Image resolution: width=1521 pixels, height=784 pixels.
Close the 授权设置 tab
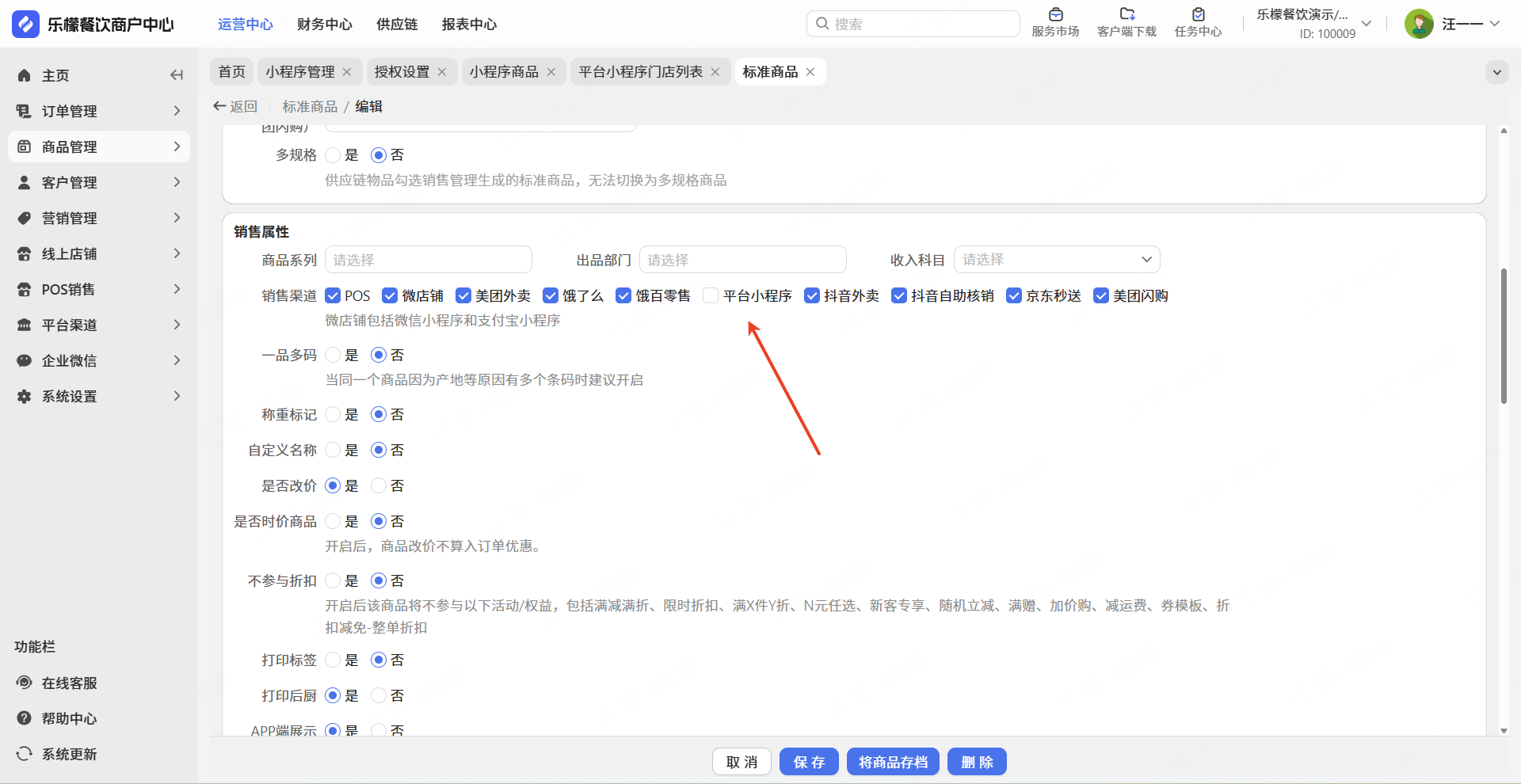click(x=442, y=72)
